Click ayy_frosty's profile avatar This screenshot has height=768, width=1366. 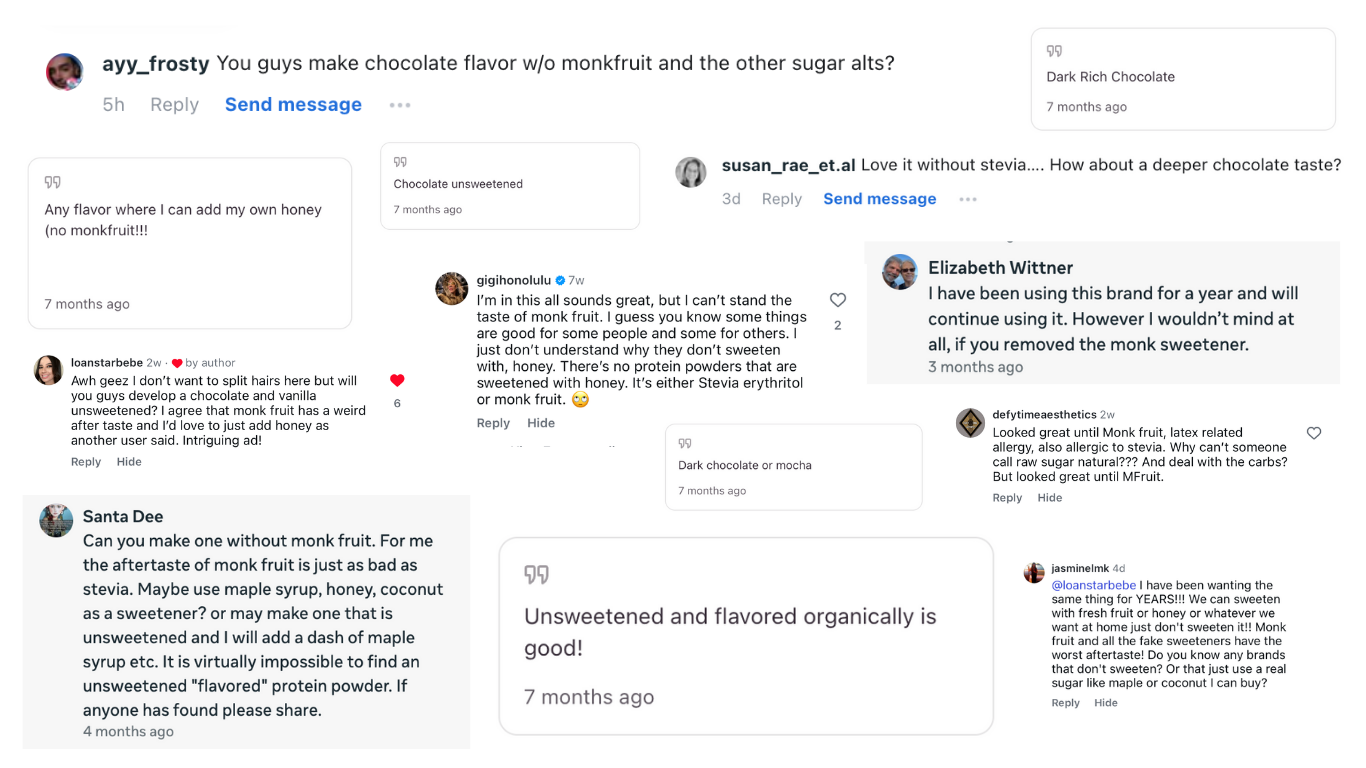click(x=64, y=72)
